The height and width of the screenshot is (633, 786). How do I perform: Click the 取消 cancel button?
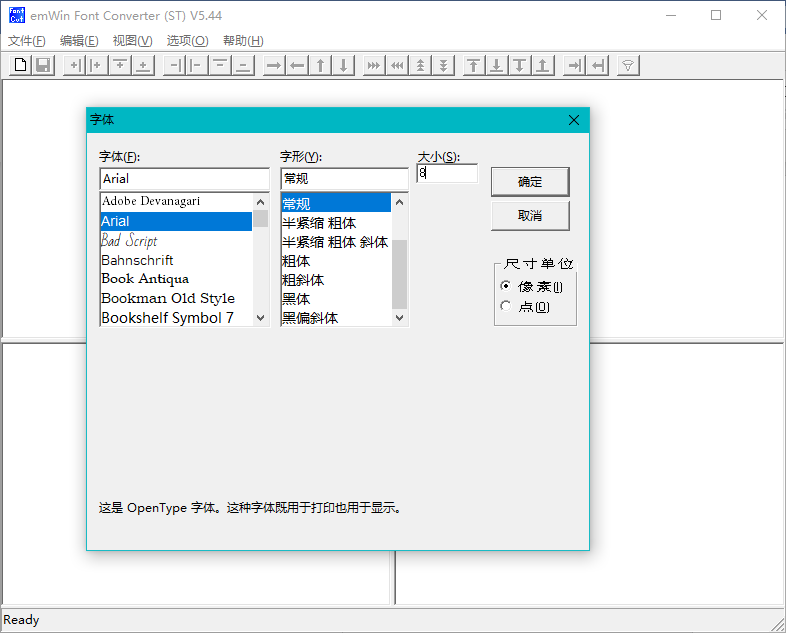pyautogui.click(x=530, y=216)
